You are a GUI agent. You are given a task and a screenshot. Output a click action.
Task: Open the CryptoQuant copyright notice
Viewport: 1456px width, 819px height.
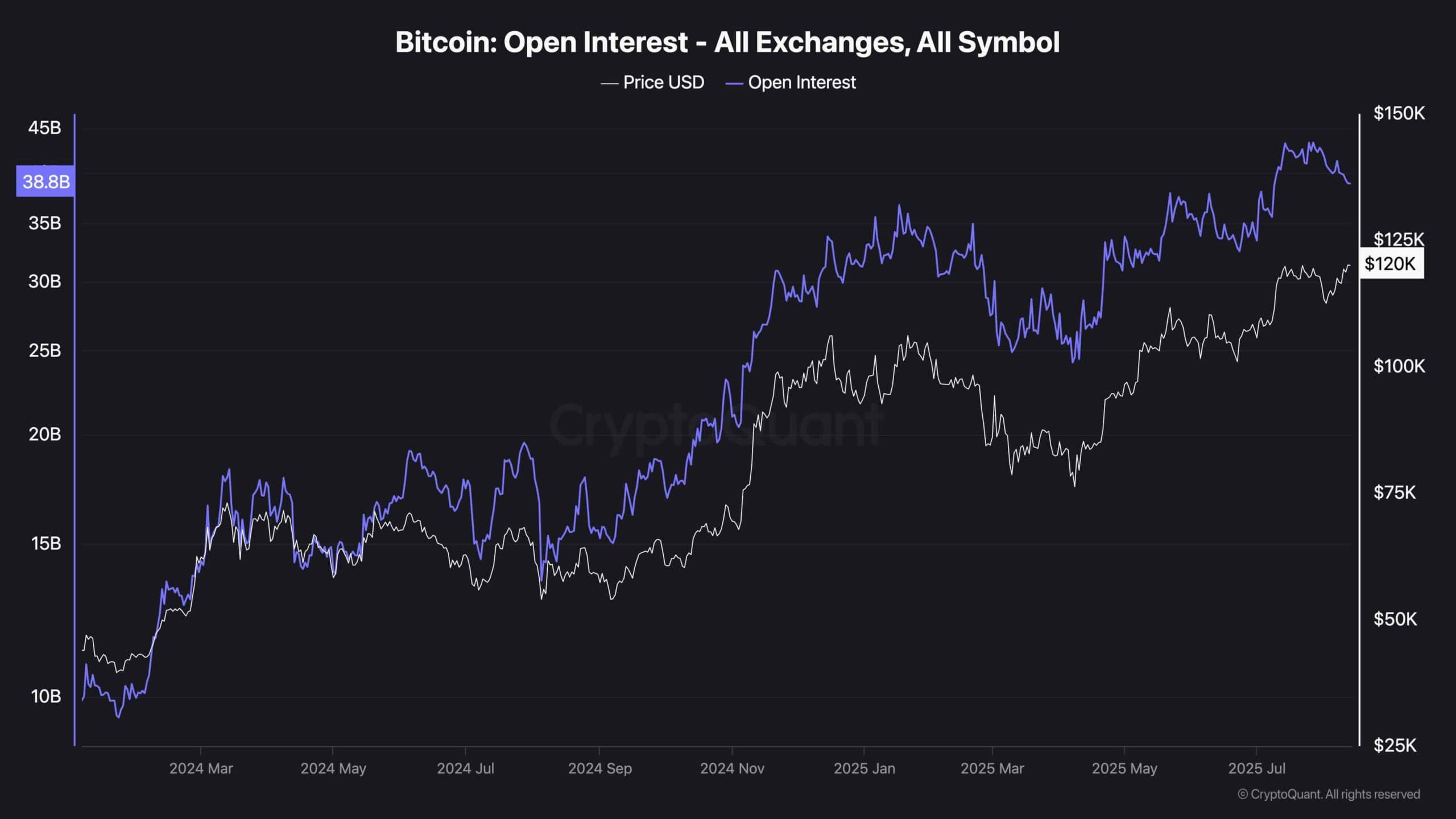1329,794
